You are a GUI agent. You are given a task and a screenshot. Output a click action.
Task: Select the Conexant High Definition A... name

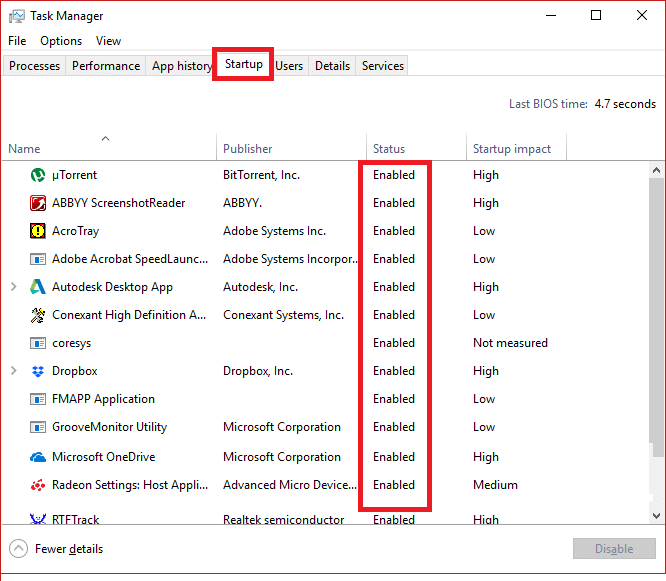(129, 315)
